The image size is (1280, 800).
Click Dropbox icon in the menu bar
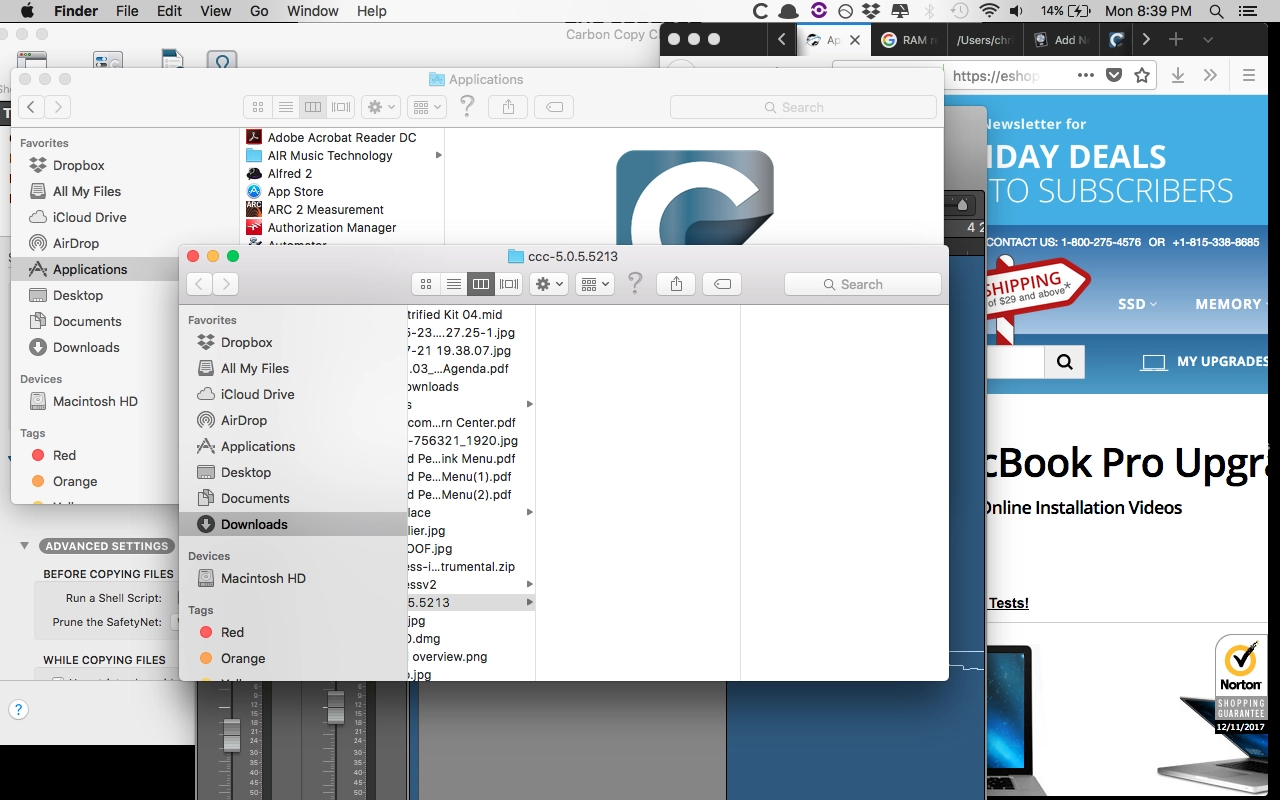(870, 11)
